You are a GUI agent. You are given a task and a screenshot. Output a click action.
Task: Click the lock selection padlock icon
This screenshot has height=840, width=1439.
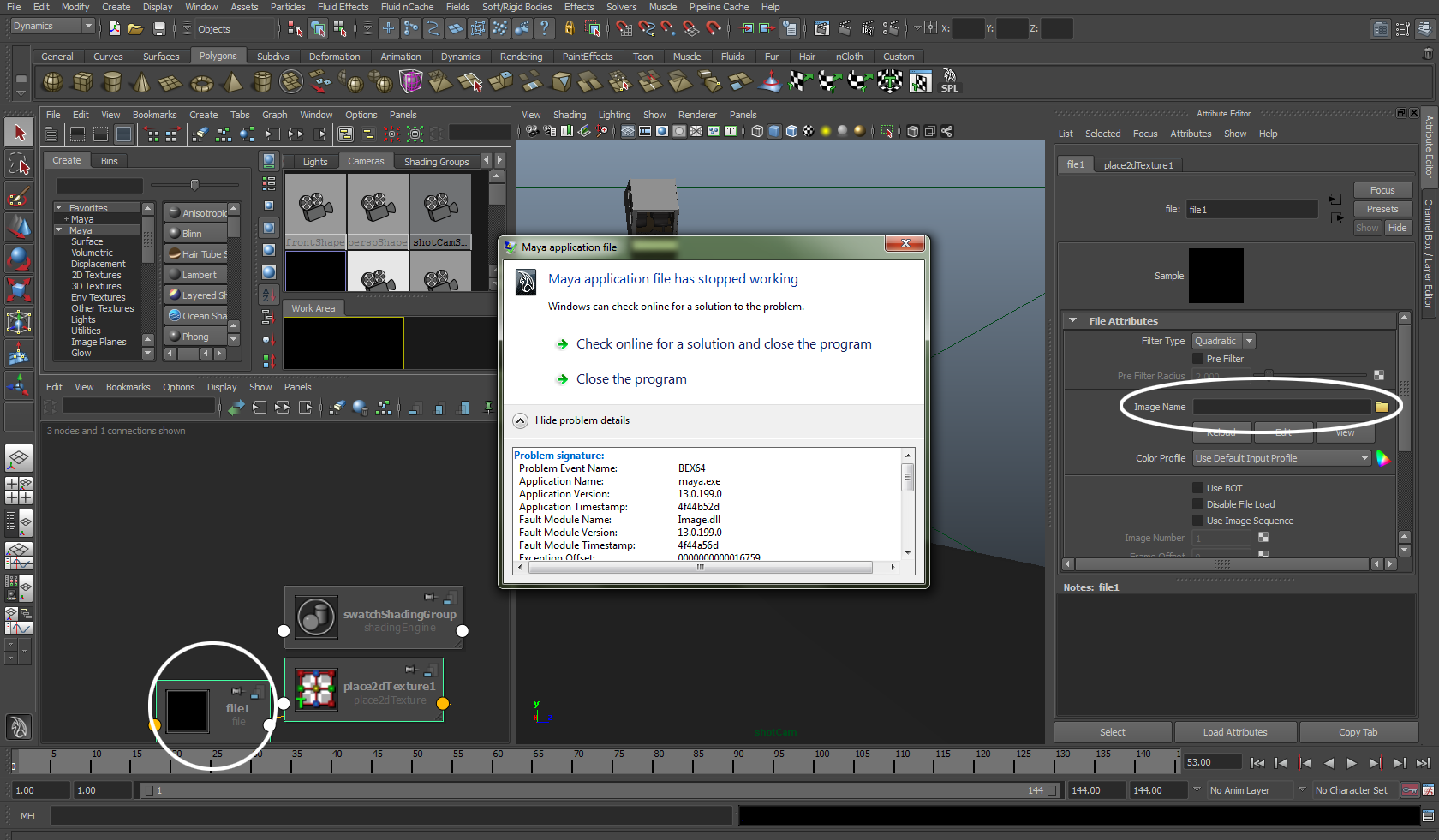coord(570,28)
